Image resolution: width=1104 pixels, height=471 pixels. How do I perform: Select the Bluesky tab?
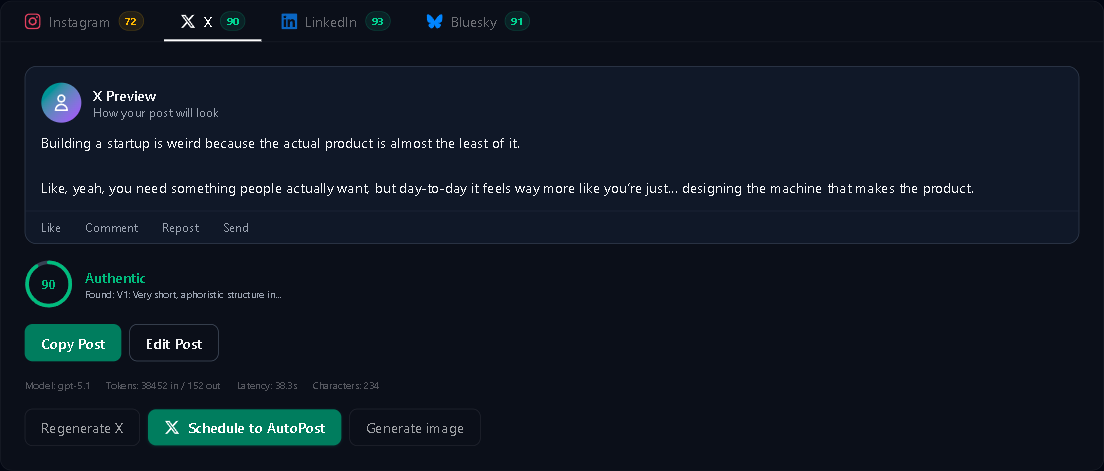pyautogui.click(x=478, y=22)
